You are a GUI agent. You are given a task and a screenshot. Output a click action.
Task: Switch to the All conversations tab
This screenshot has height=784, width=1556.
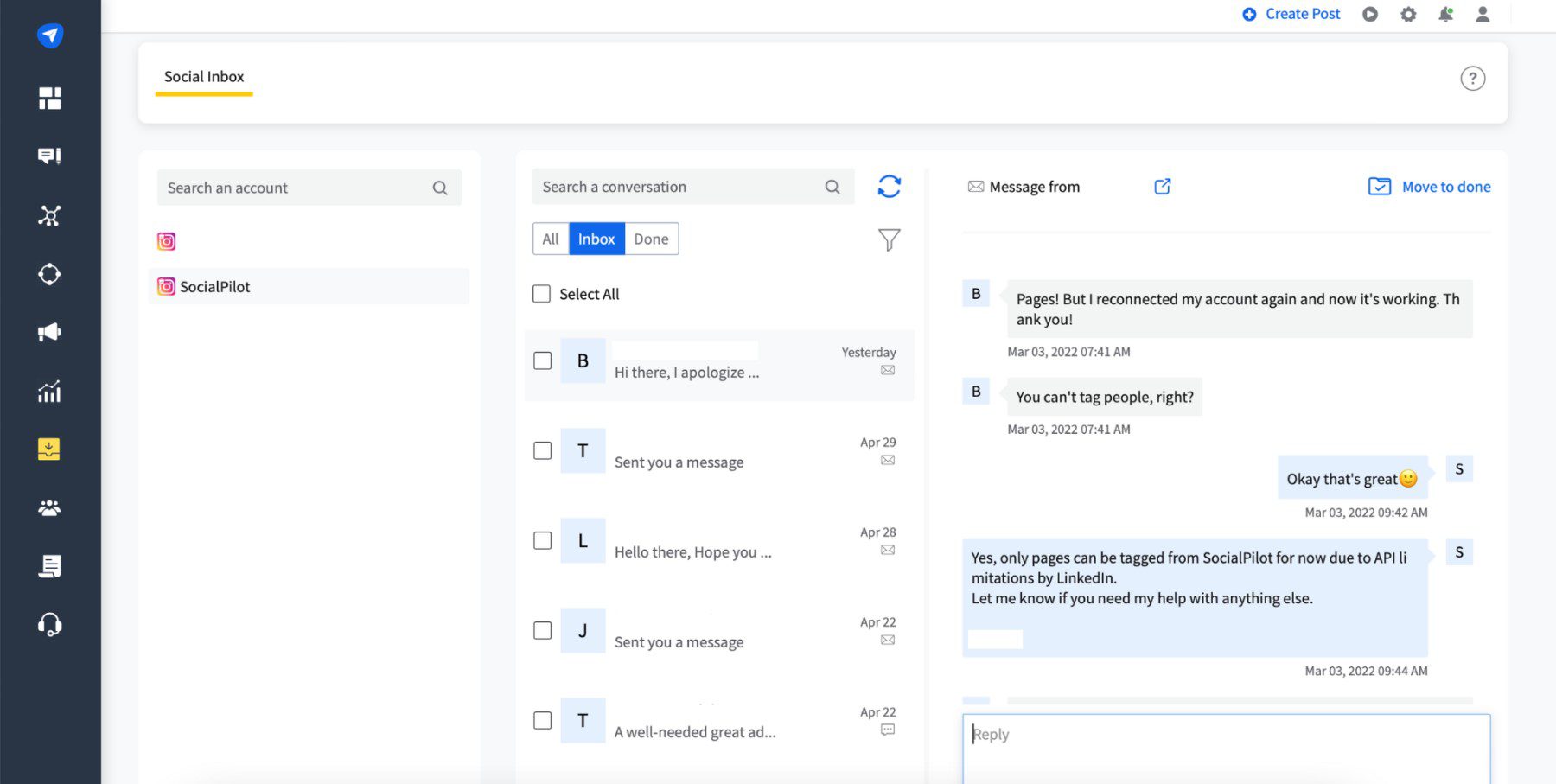[551, 239]
